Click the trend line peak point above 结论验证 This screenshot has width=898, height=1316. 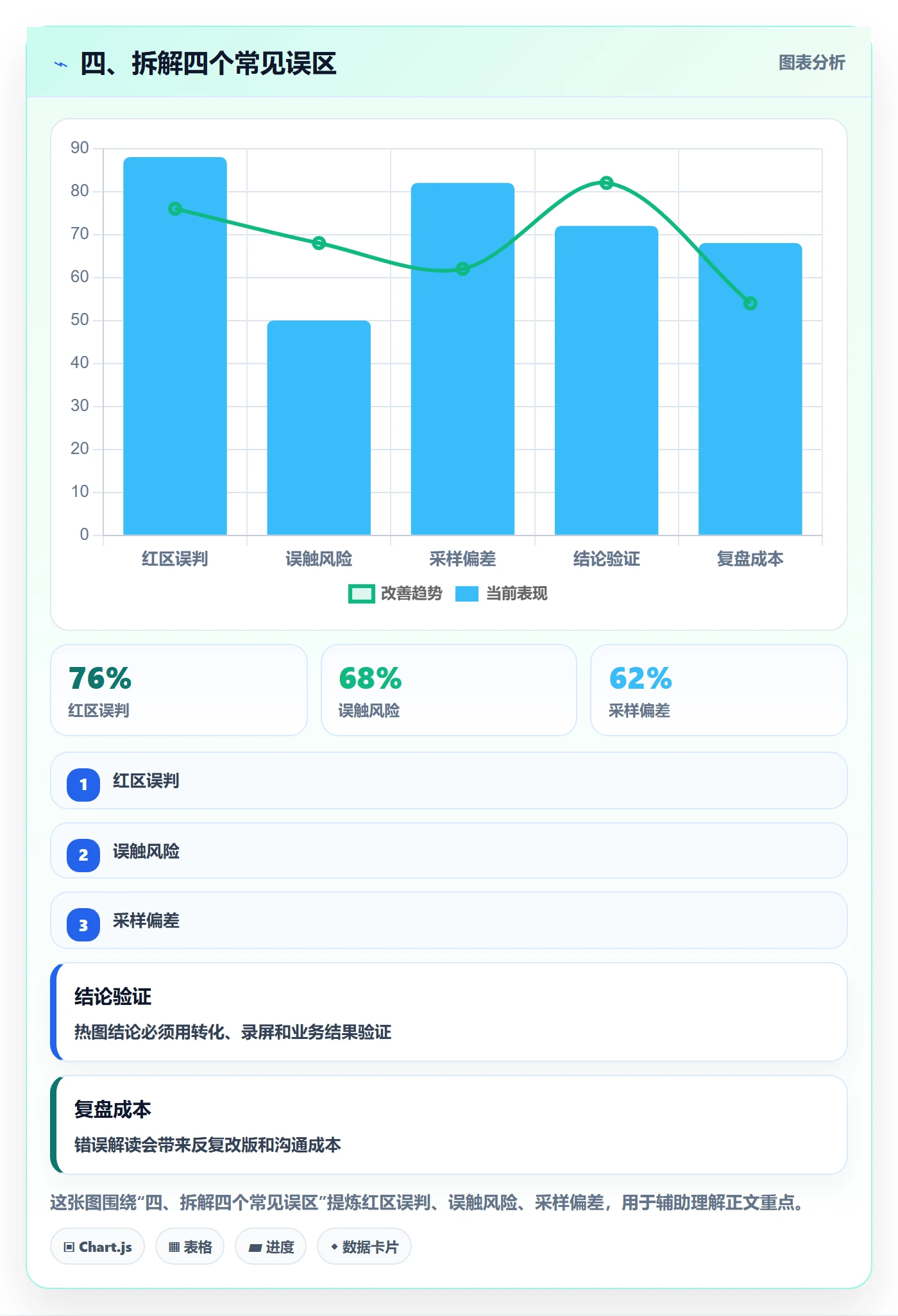606,183
